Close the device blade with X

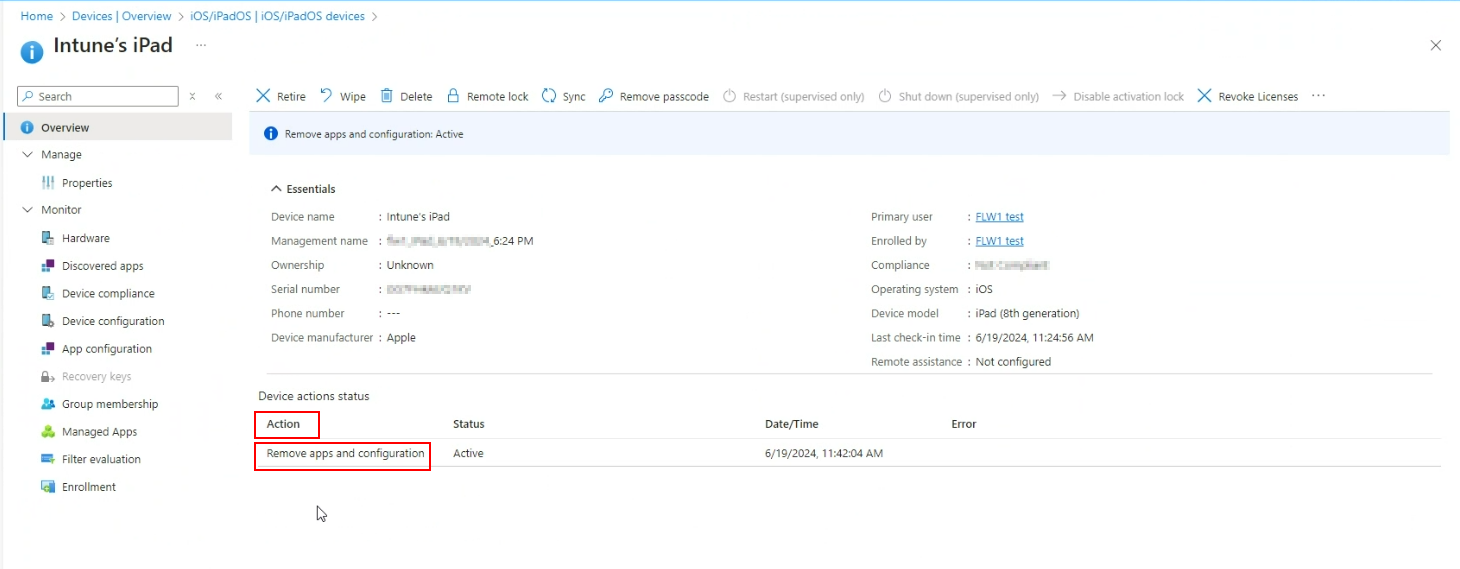pyautogui.click(x=1436, y=45)
